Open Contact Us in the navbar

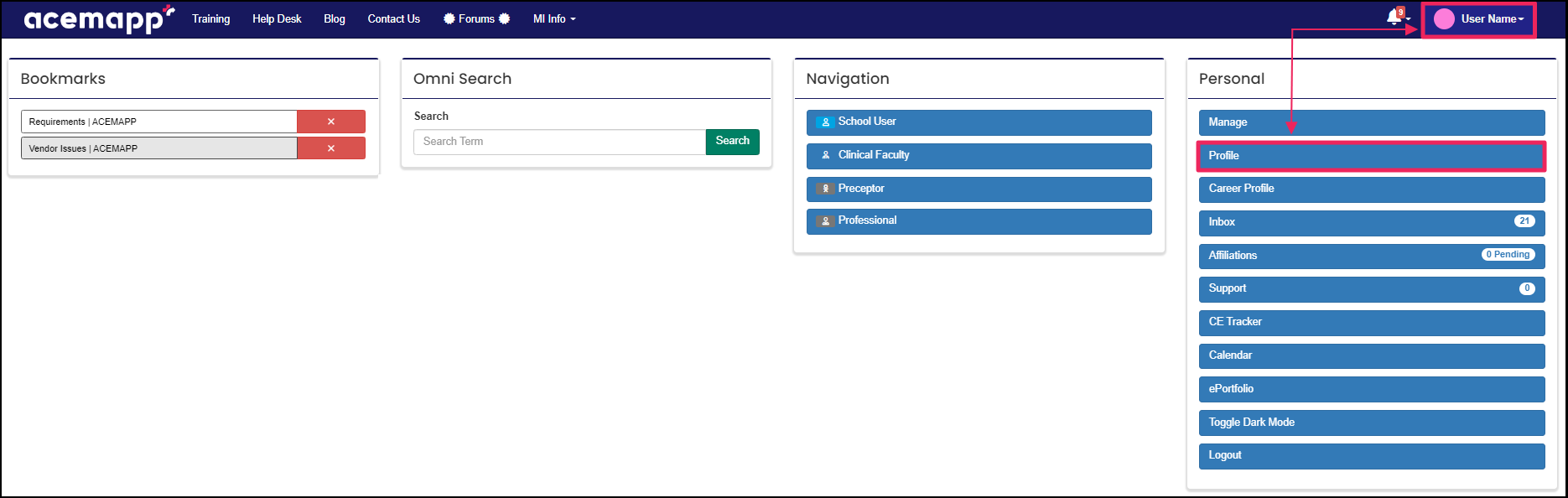click(x=393, y=18)
